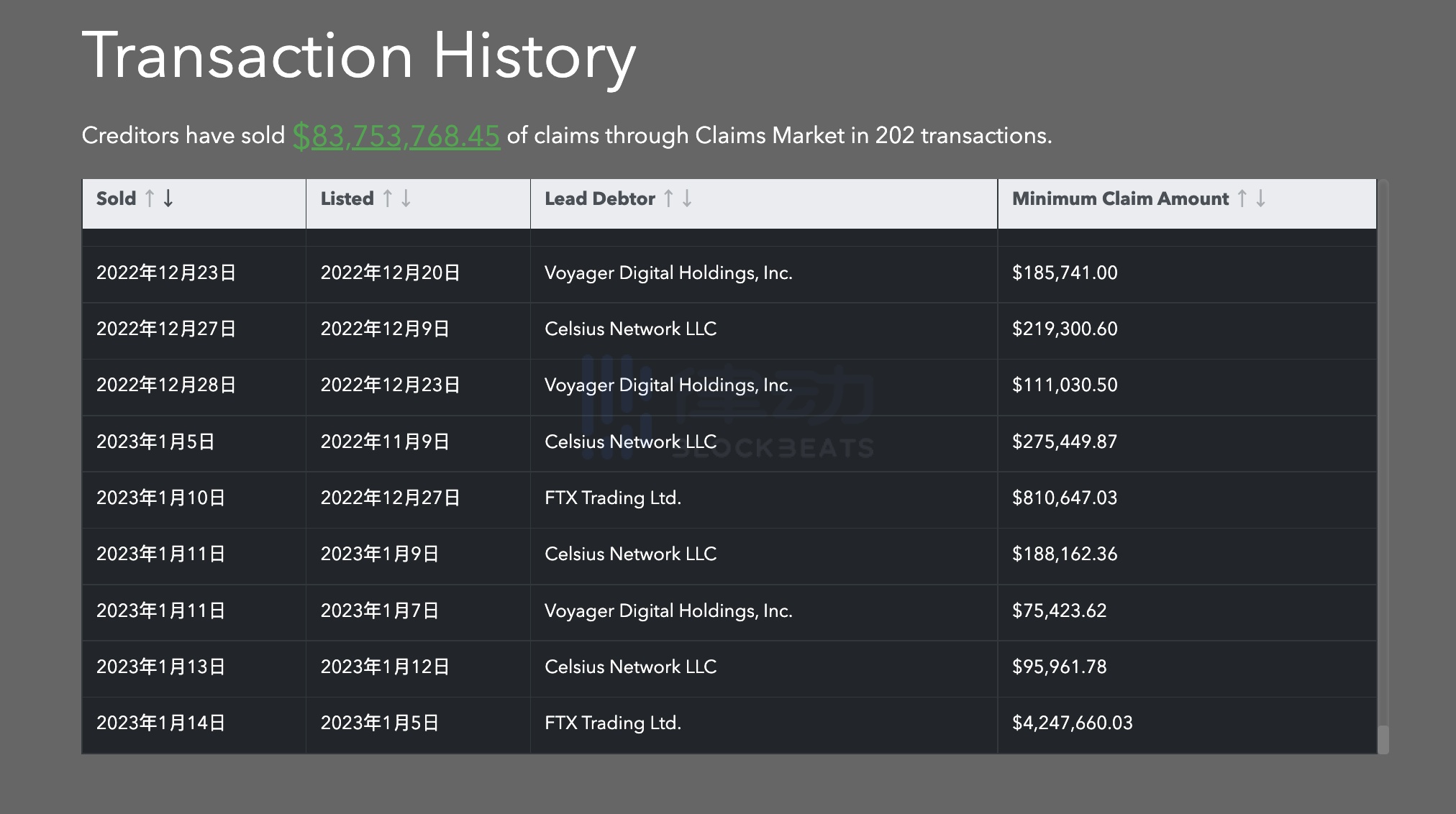1456x814 pixels.
Task: Select the $188,162.36 claim amount
Action: pos(1065,554)
